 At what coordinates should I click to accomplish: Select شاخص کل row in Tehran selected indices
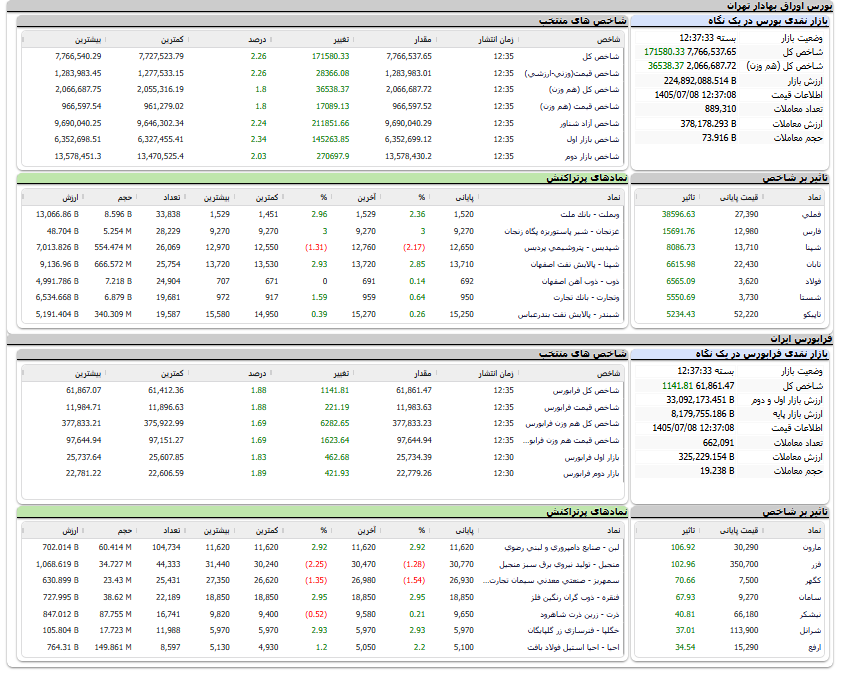323,56
